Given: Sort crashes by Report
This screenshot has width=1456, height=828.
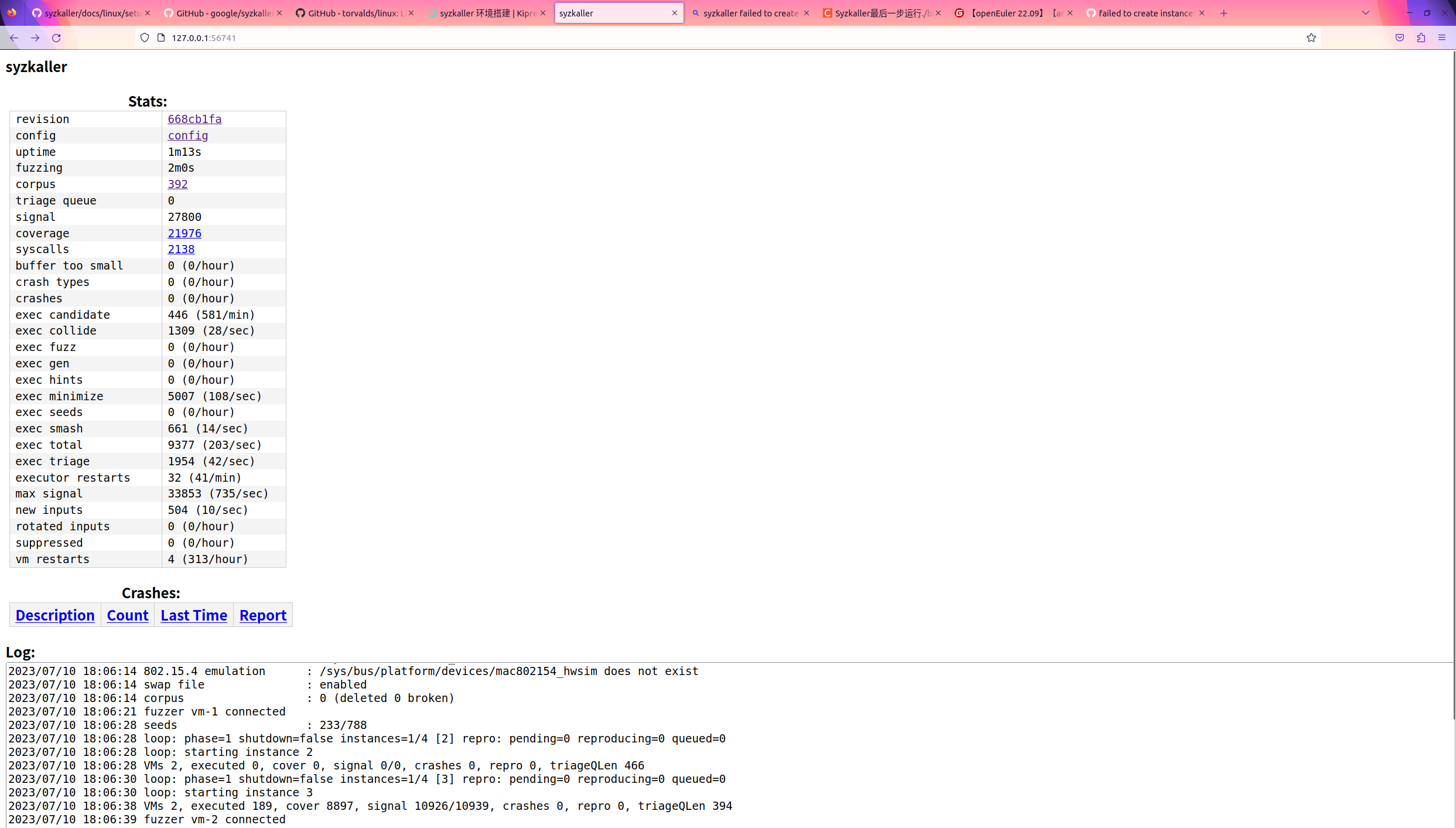Looking at the screenshot, I should pos(263,615).
